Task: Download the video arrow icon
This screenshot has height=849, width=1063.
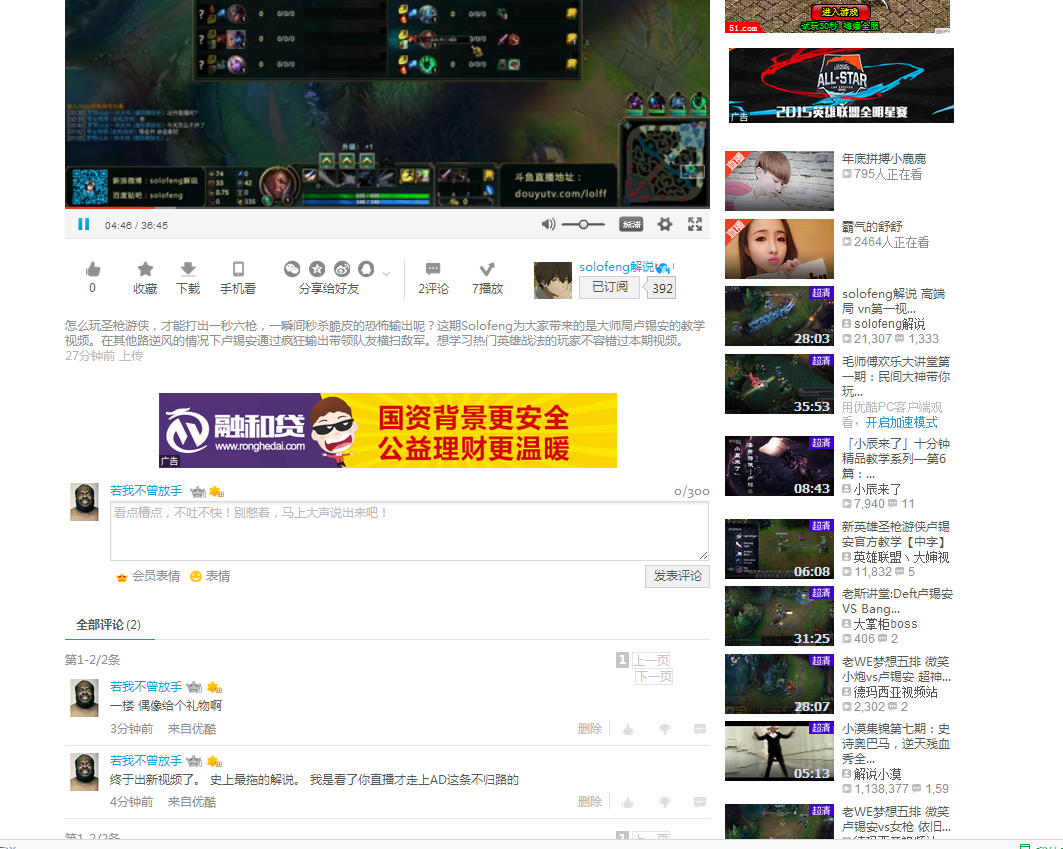Action: (x=188, y=269)
